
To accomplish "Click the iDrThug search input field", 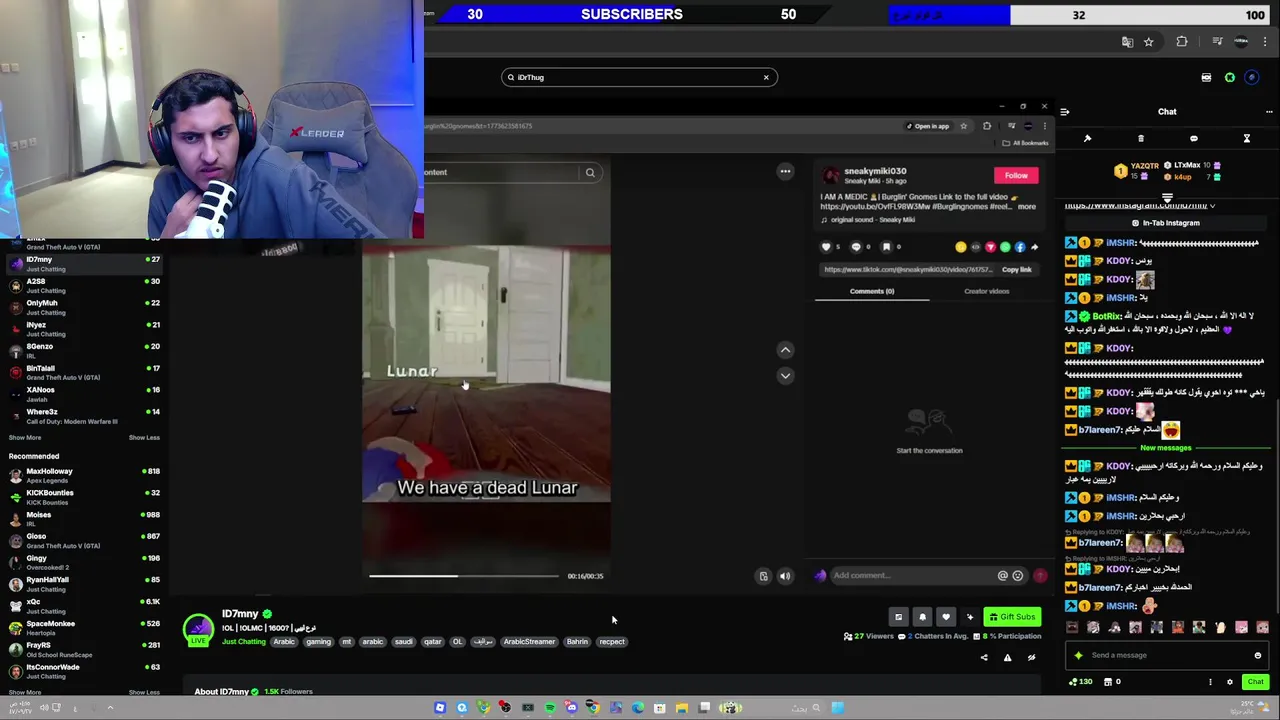I will click(x=639, y=77).
